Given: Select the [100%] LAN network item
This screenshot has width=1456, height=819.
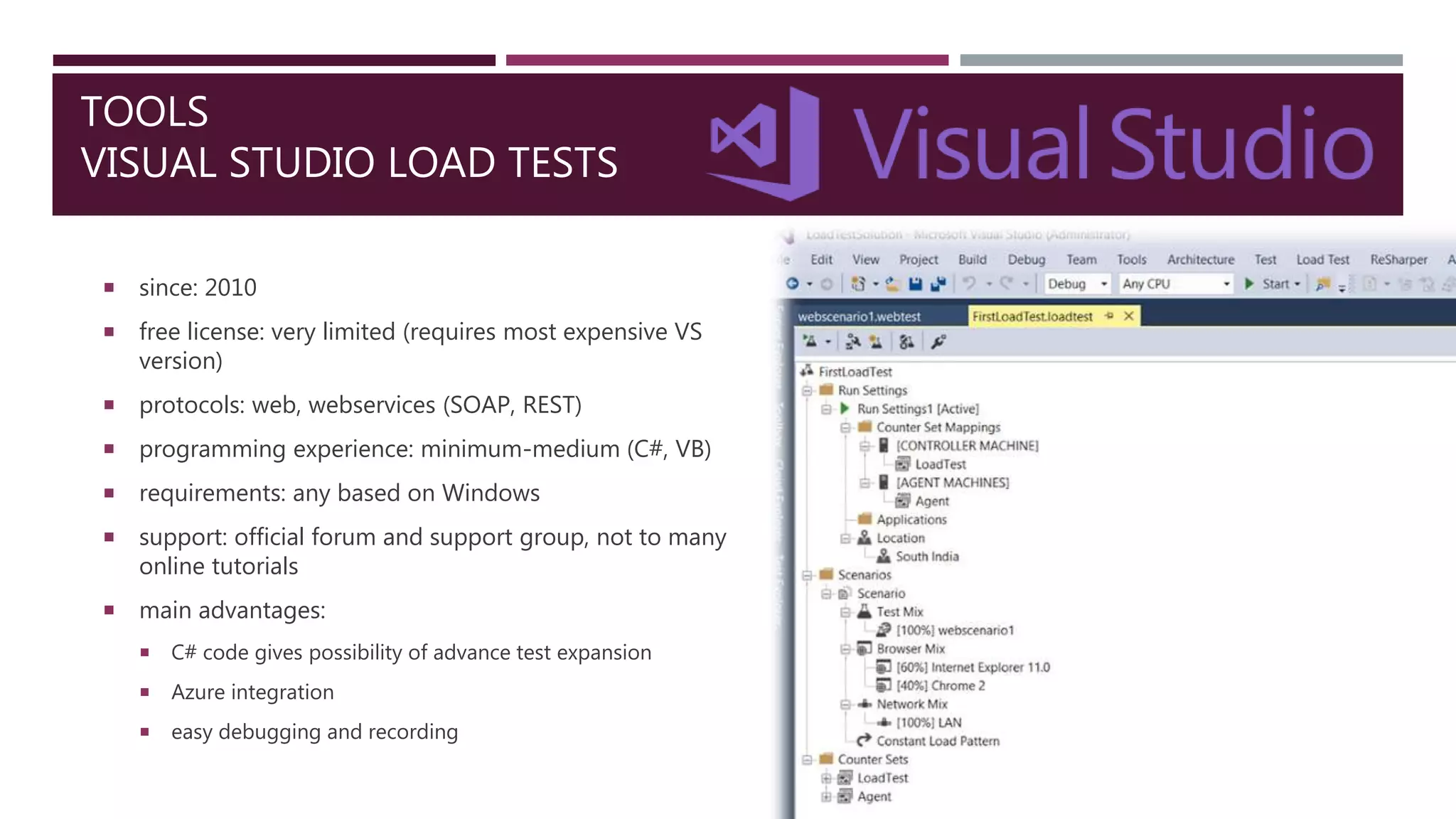Looking at the screenshot, I should coord(928,723).
